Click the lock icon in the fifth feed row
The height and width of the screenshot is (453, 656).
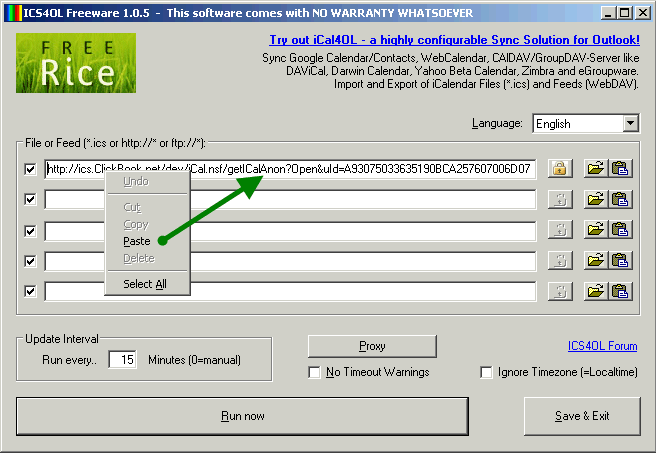[560, 291]
